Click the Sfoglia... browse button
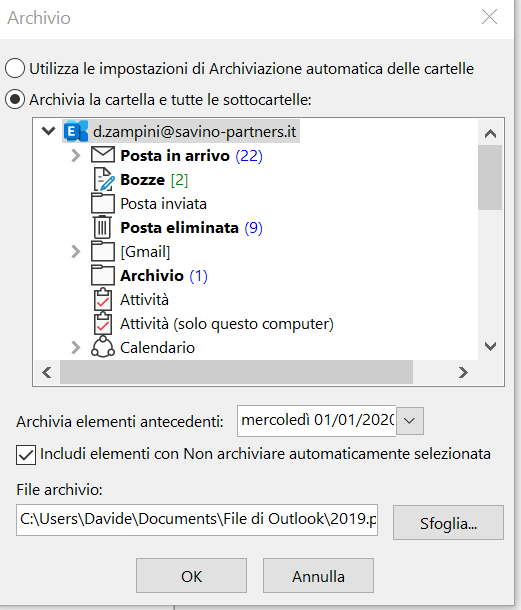This screenshot has width=521, height=610. click(x=448, y=523)
